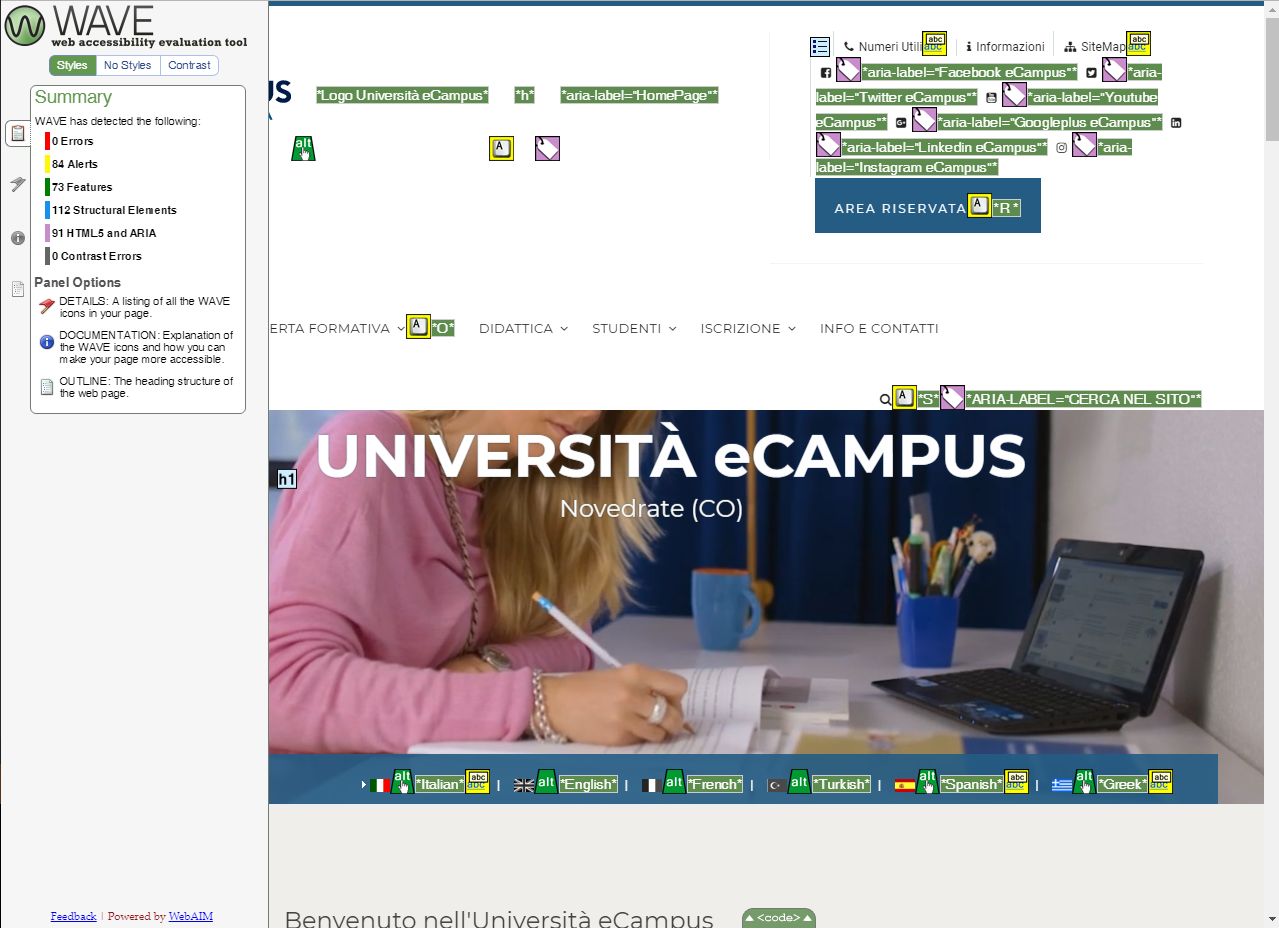Click the '91 HTML5 and ARIA' summary row

pos(101,233)
